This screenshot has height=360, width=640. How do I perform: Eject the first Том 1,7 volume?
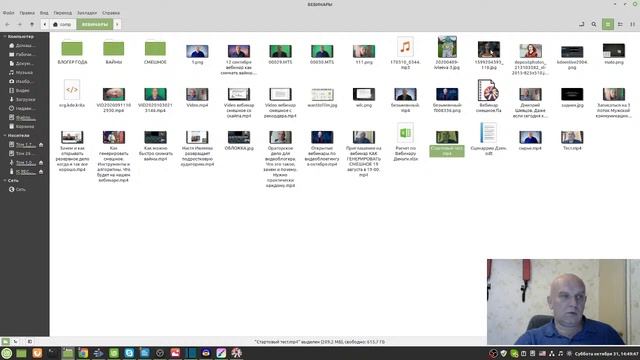41,144
